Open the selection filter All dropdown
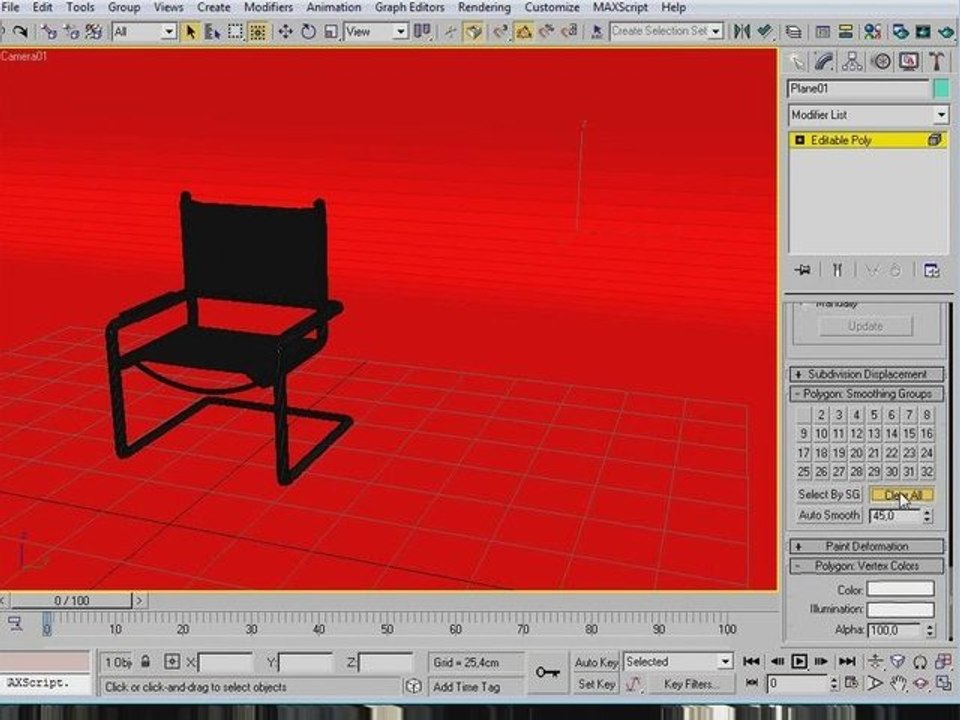The height and width of the screenshot is (720, 960). click(145, 31)
